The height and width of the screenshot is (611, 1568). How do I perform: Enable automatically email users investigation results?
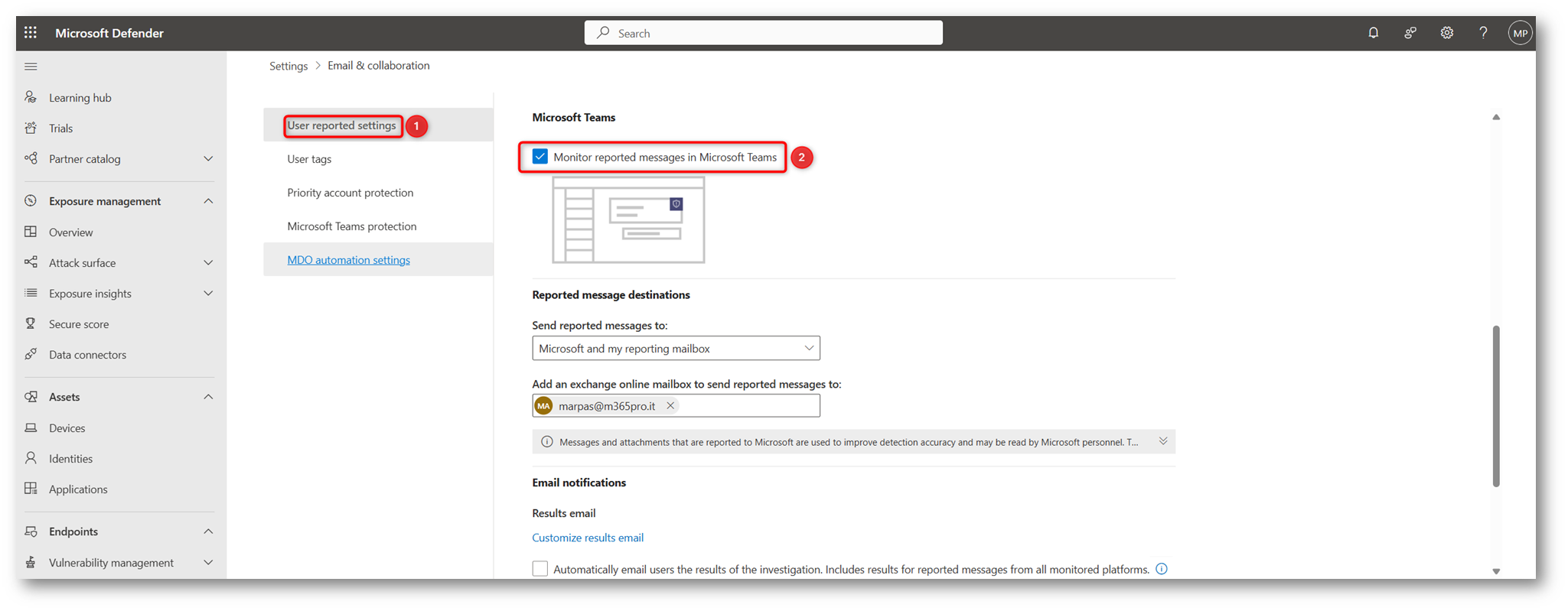540,568
